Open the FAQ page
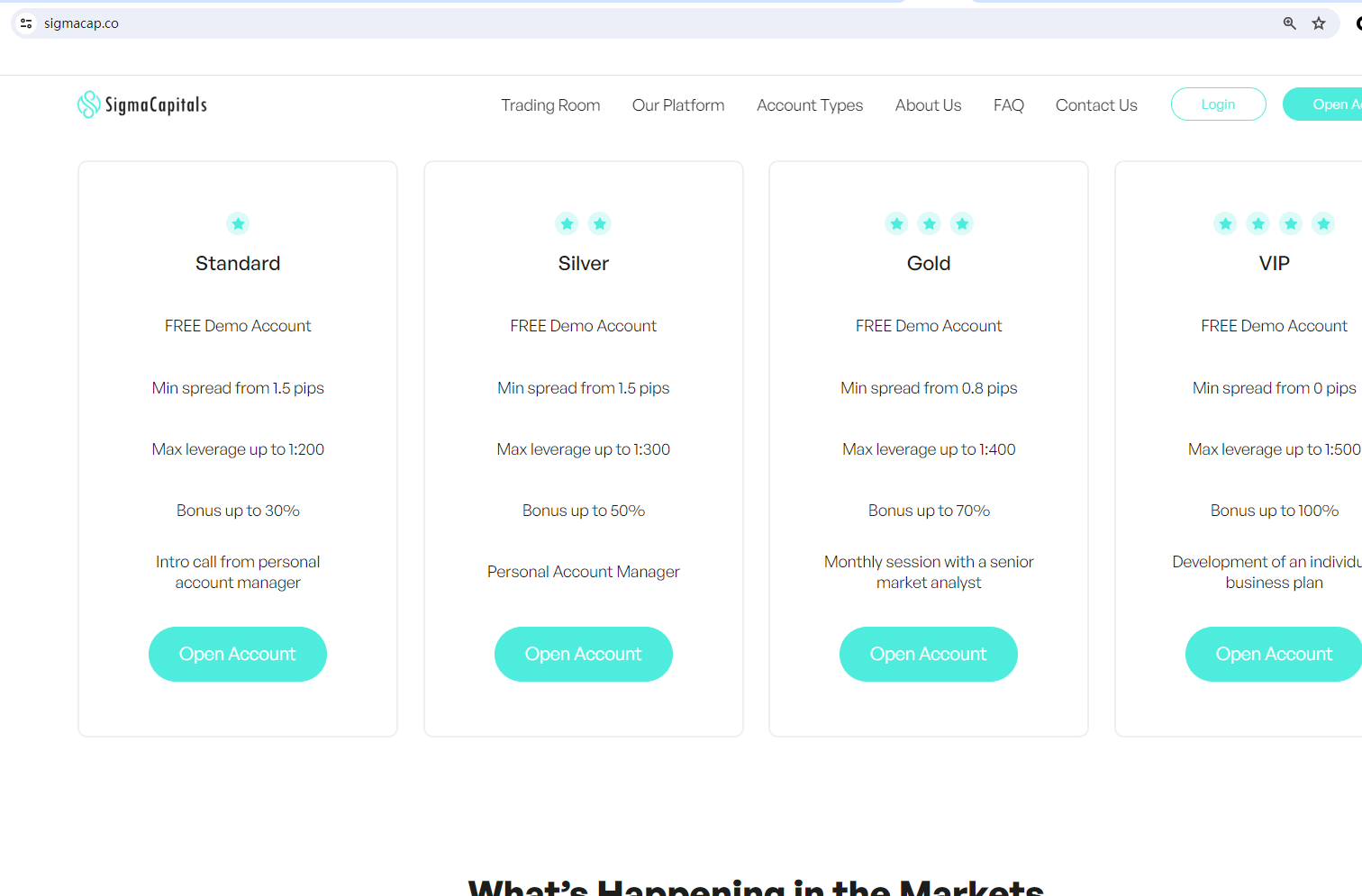Viewport: 1362px width, 896px height. click(x=1008, y=105)
